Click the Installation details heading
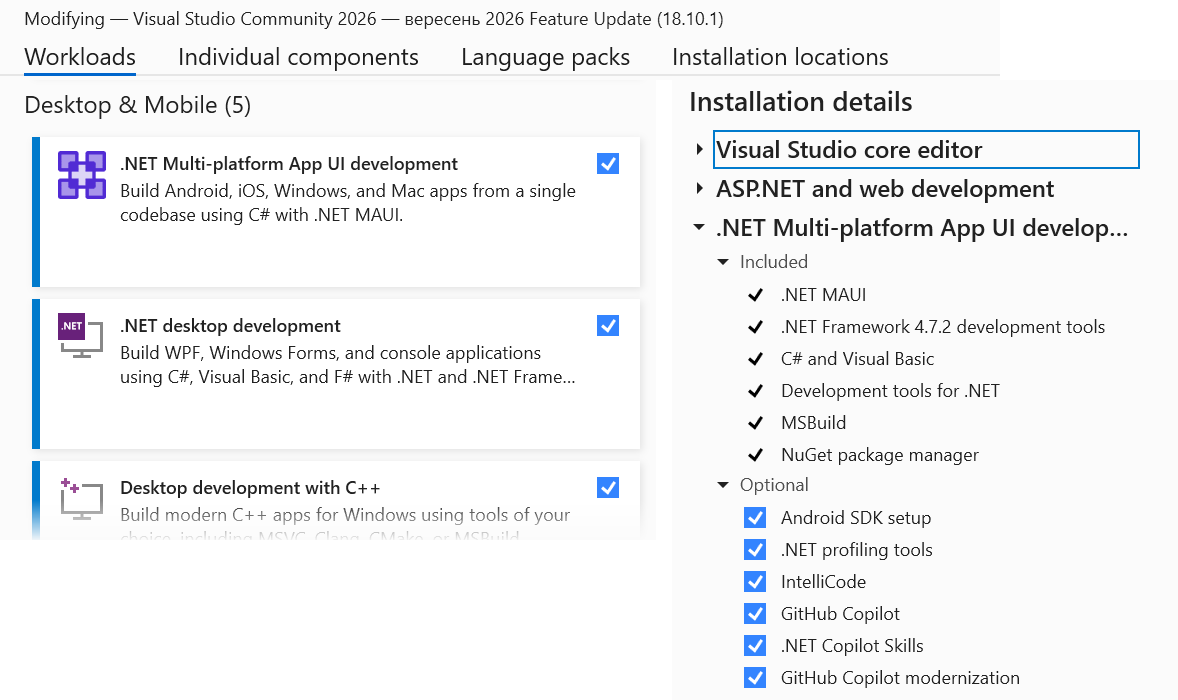This screenshot has width=1178, height=700. [x=801, y=102]
